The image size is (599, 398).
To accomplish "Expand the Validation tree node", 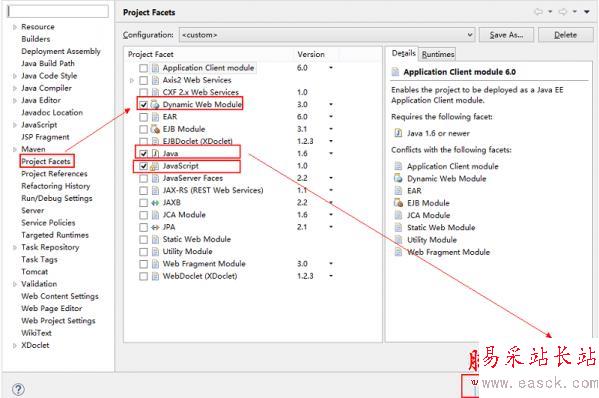I will point(15,284).
